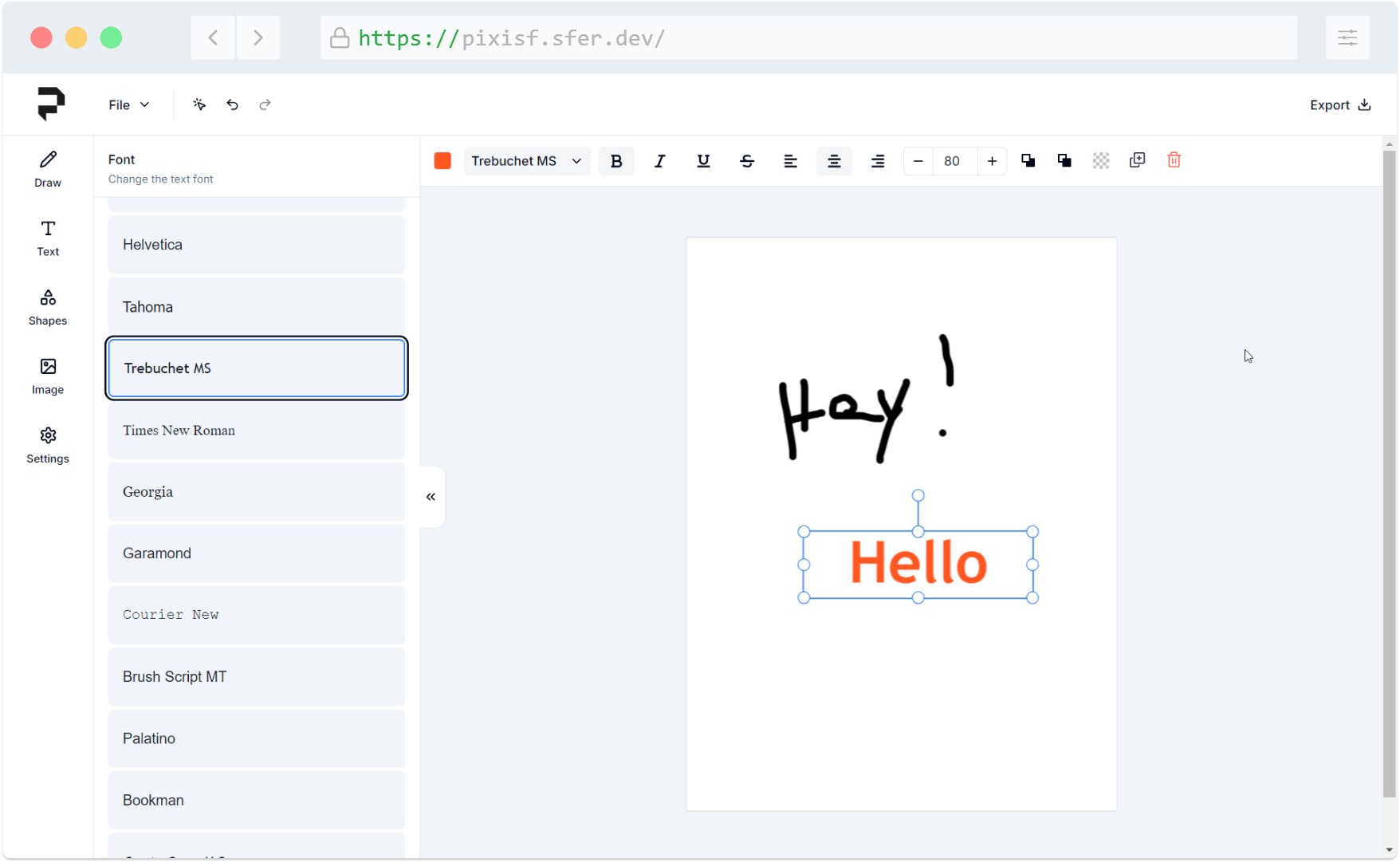Open the browser settings sliders icon
1400x862 pixels.
1347,37
